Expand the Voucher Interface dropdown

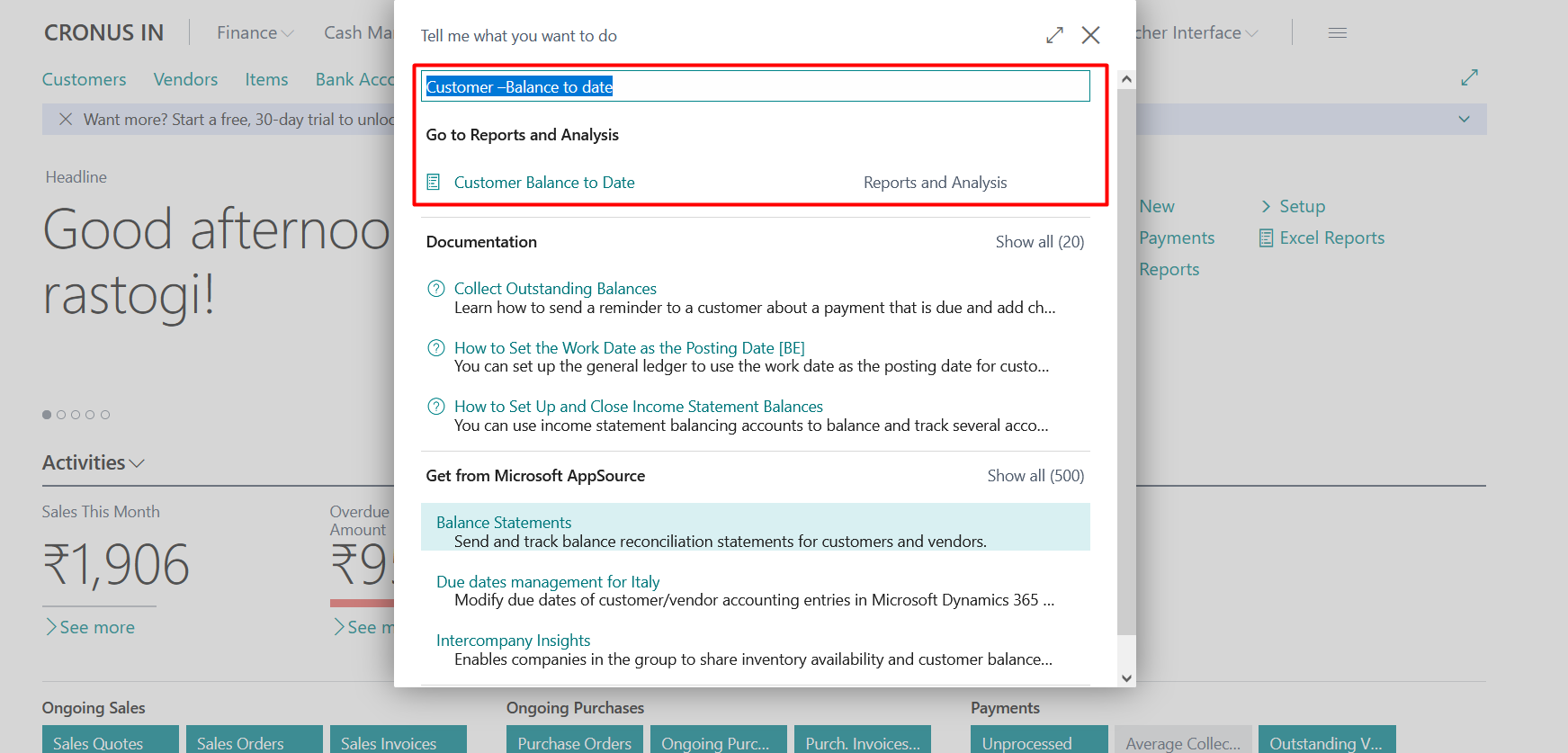(1197, 32)
